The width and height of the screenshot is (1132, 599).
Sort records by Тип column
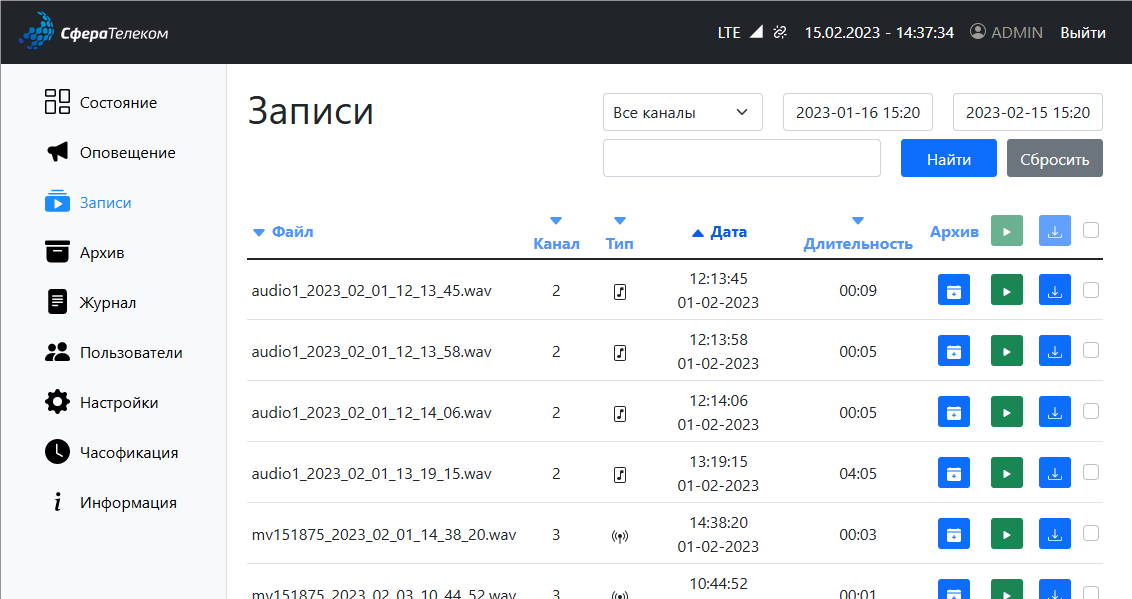click(x=619, y=234)
